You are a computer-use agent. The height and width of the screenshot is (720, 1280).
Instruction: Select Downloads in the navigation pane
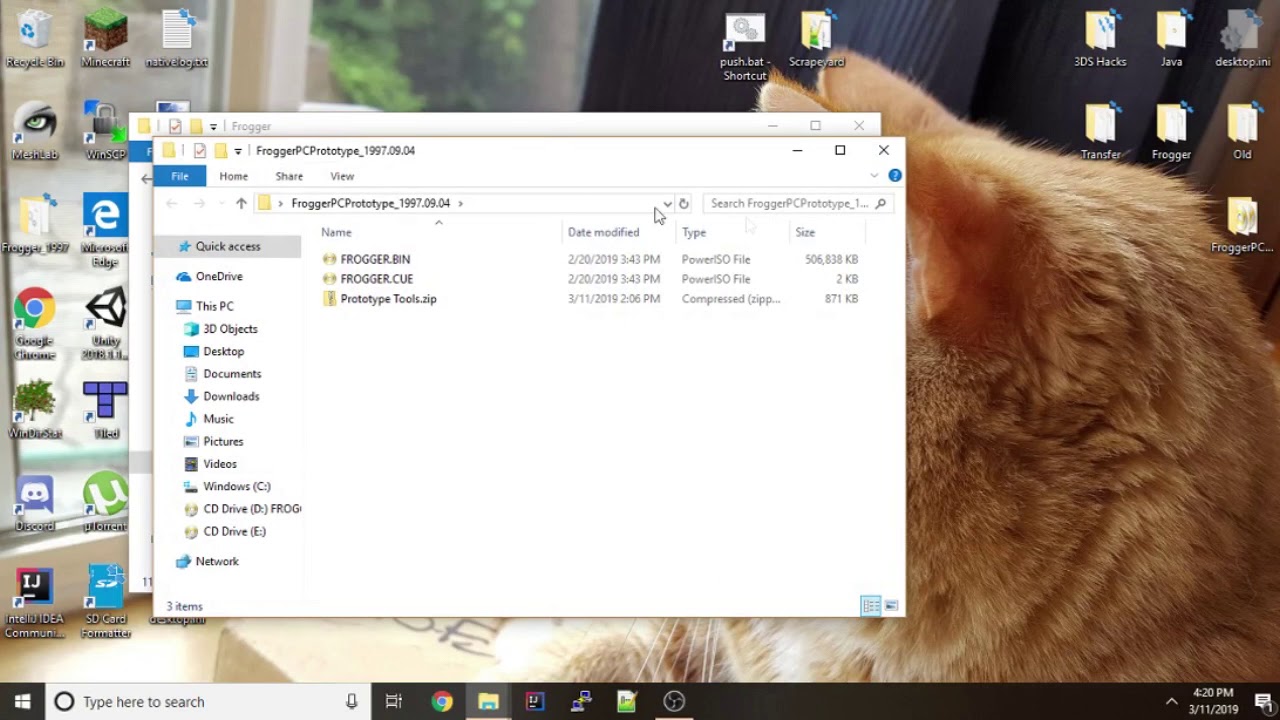(231, 396)
